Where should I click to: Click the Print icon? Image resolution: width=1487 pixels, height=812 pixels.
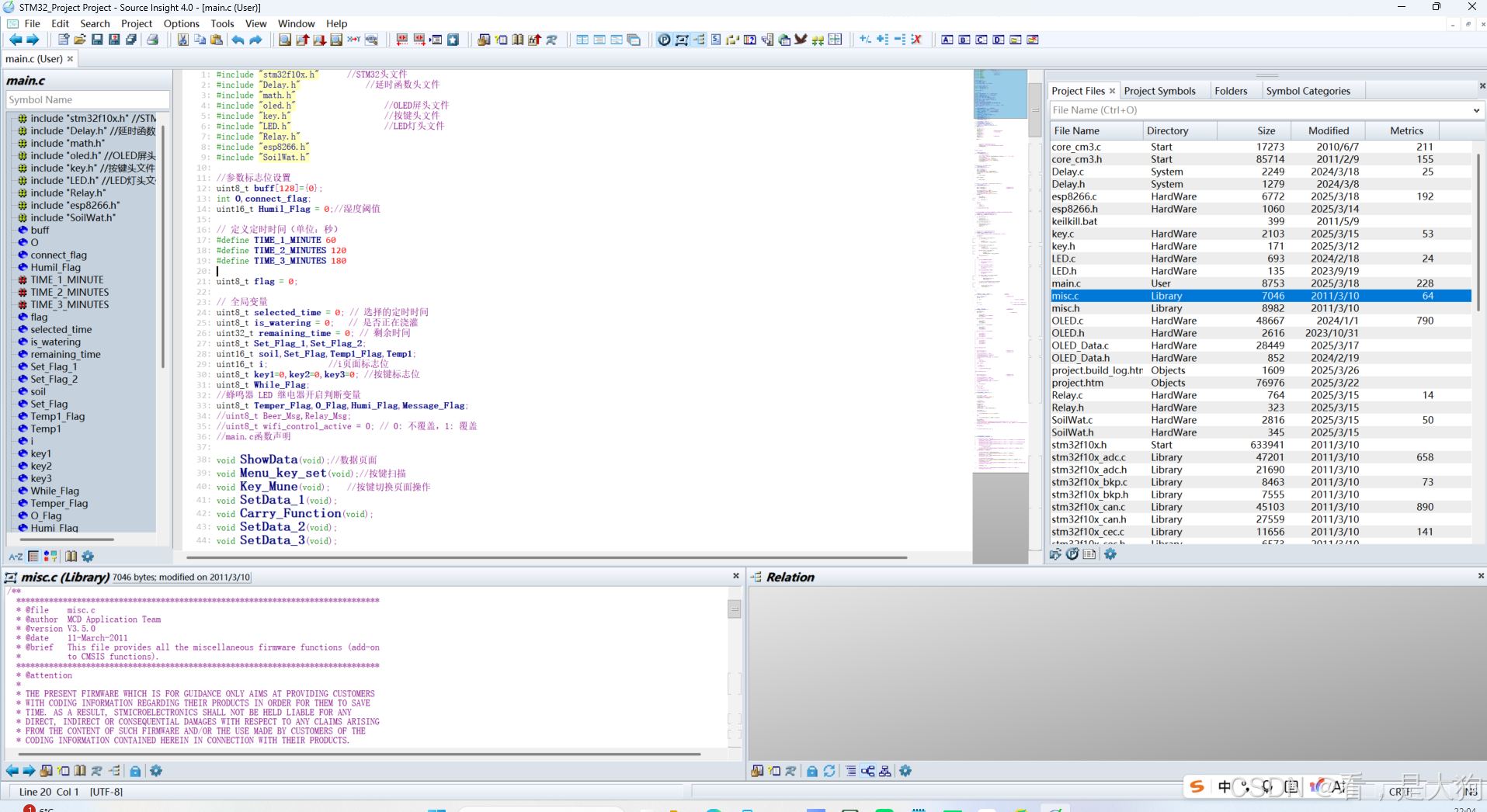(153, 40)
